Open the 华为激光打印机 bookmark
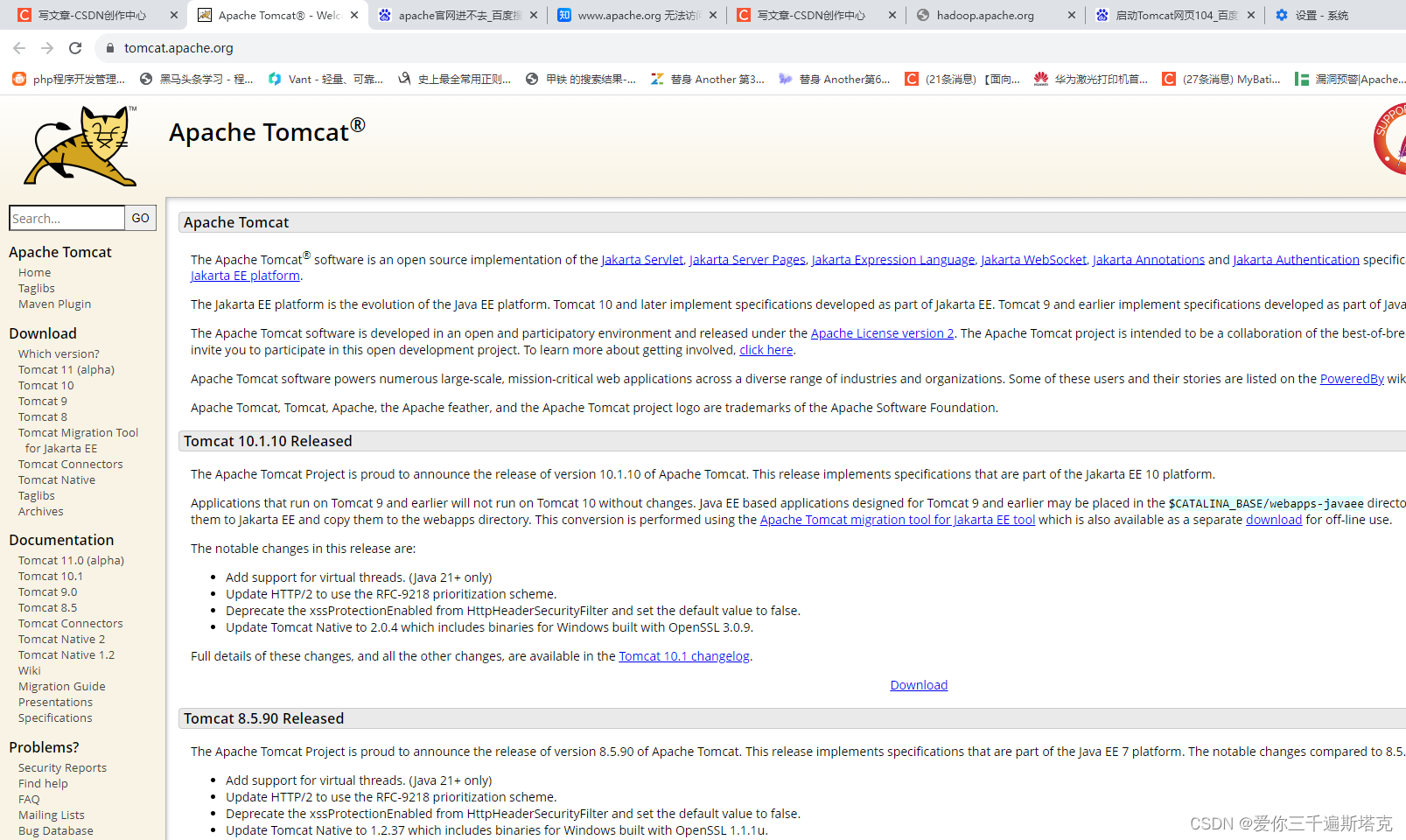1406x840 pixels. (x=1091, y=79)
